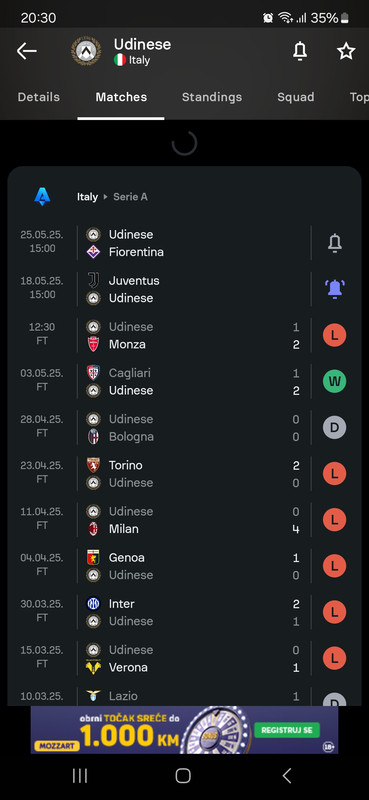This screenshot has height=800, width=369.
Task: Open the Serie A league logo
Action: coord(42,196)
